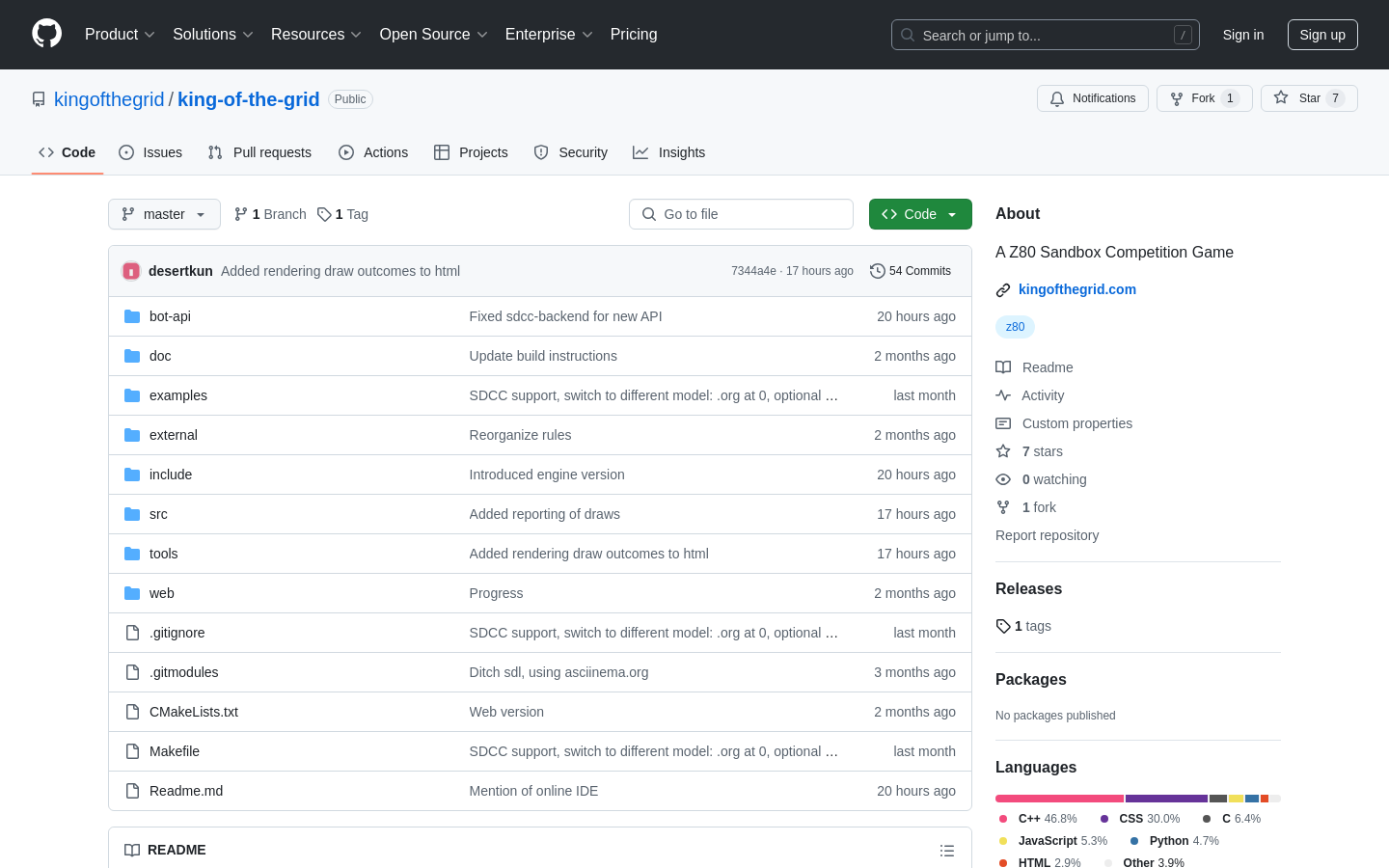Open the Readme.md file
1389x868 pixels.
click(x=186, y=791)
